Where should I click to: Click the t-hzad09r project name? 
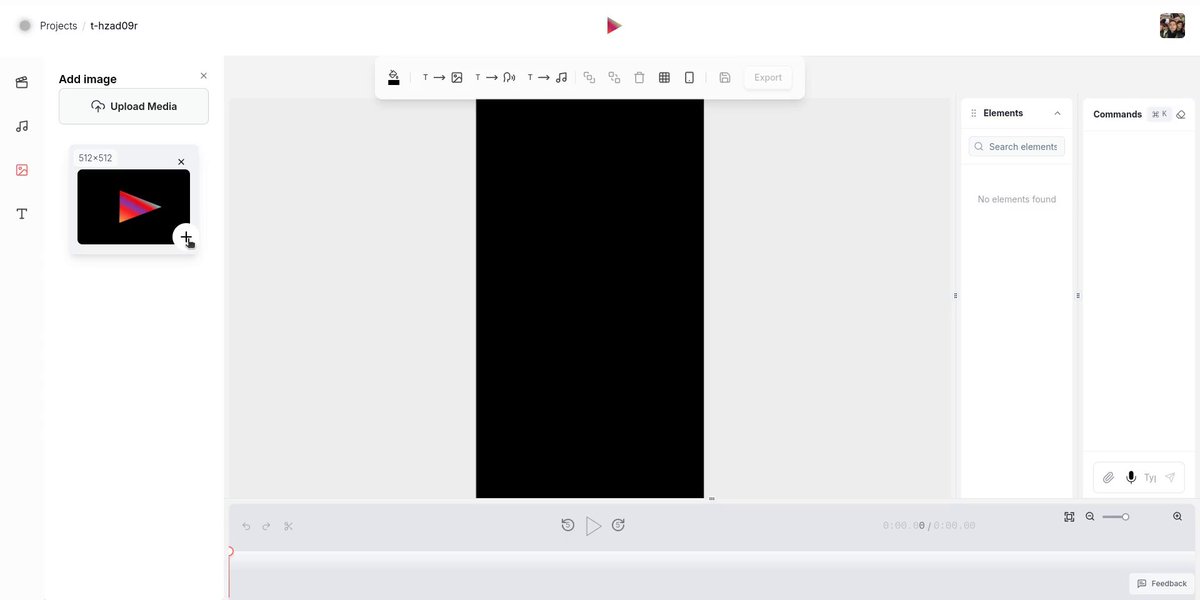point(114,26)
